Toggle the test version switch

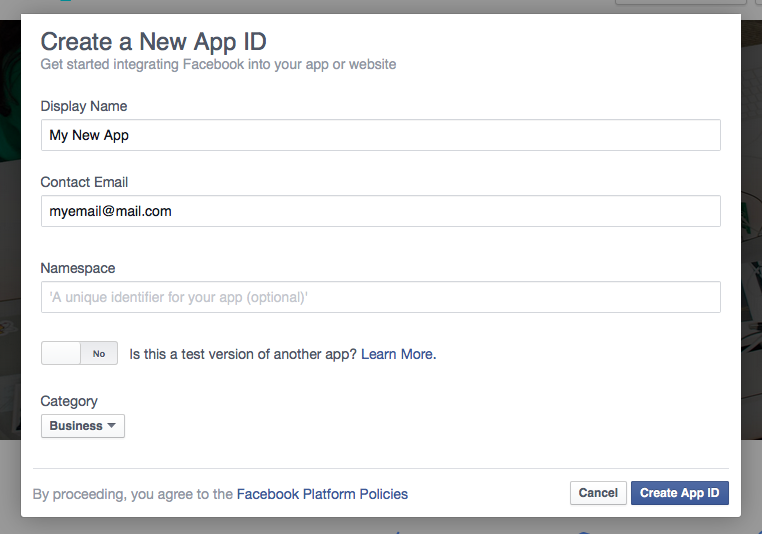[79, 353]
